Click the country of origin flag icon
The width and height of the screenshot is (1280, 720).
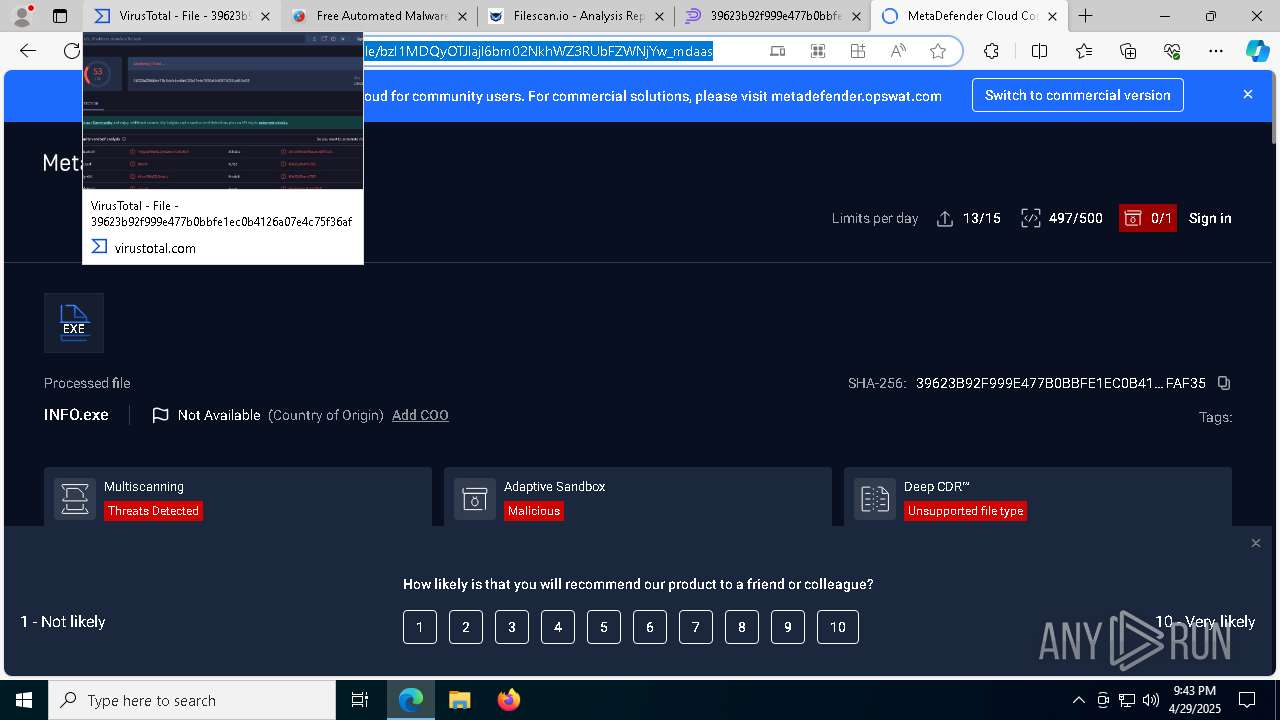click(x=160, y=415)
